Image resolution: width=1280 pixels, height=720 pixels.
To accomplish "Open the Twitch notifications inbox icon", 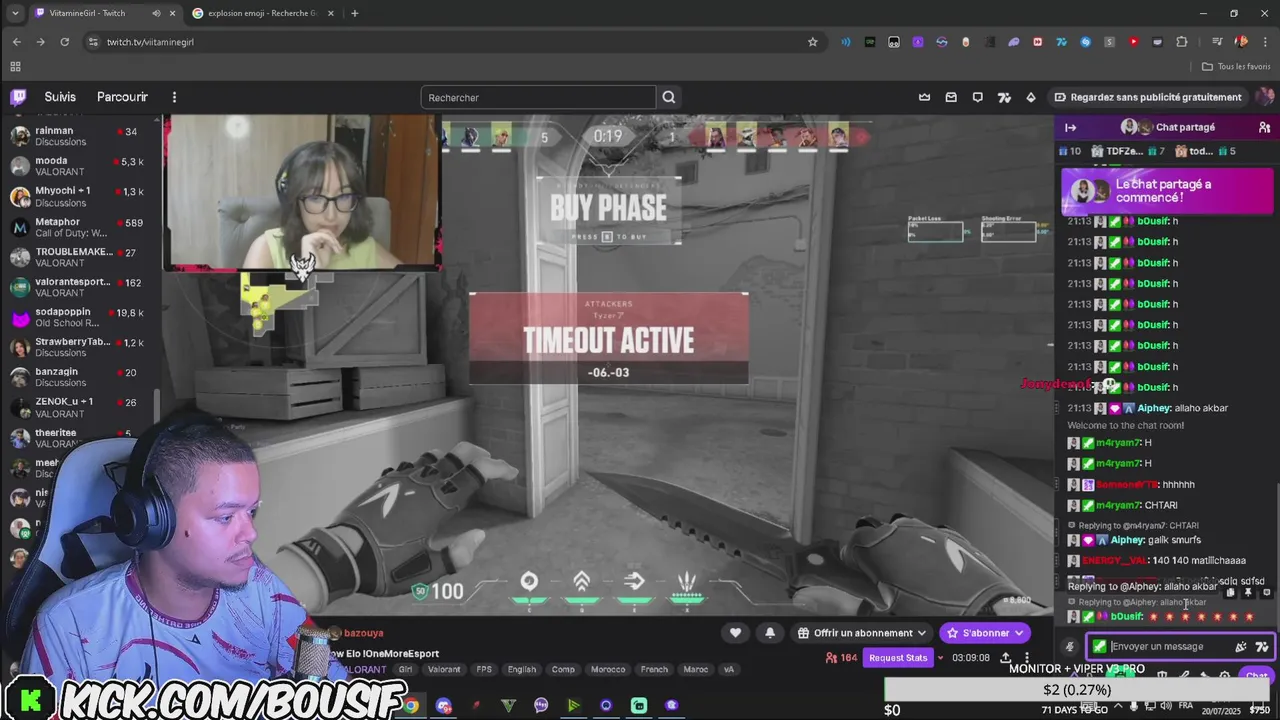I will click(x=951, y=97).
